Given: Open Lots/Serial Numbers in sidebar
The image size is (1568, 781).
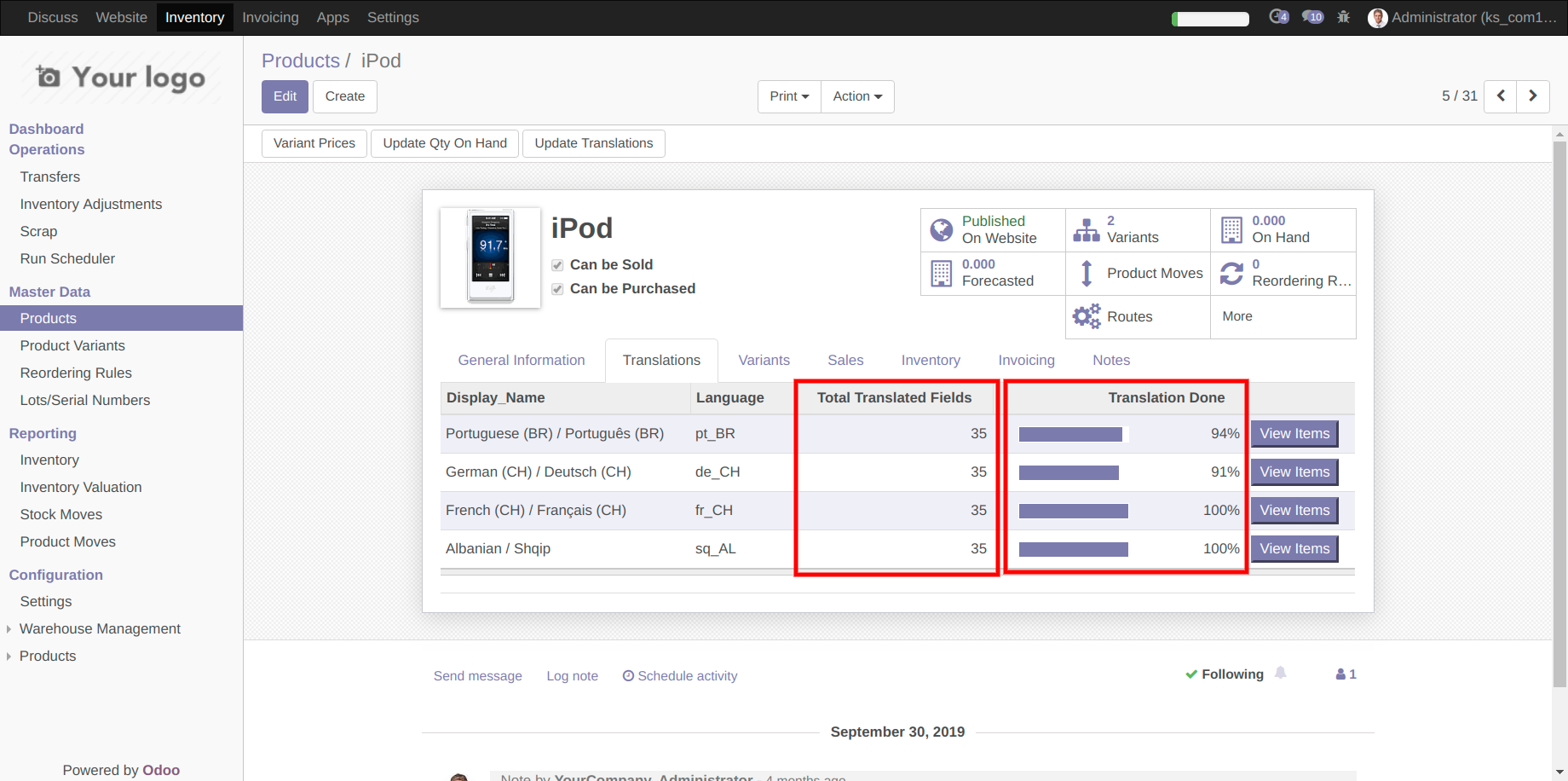Looking at the screenshot, I should coord(85,400).
